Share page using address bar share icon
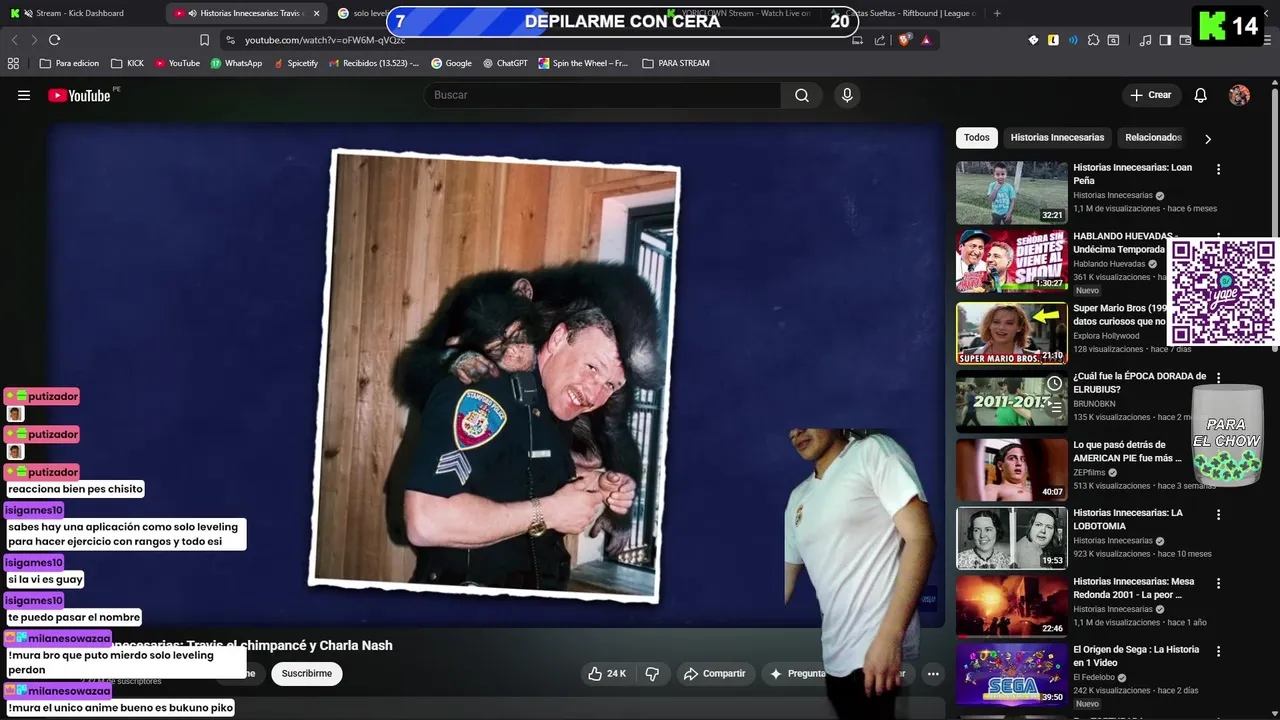The height and width of the screenshot is (720, 1280). point(880,40)
